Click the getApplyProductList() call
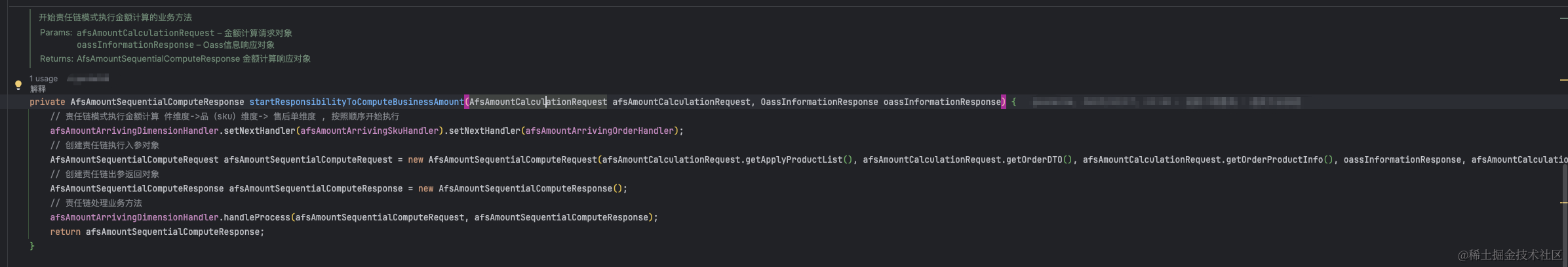This screenshot has height=267, width=1568. [x=800, y=160]
